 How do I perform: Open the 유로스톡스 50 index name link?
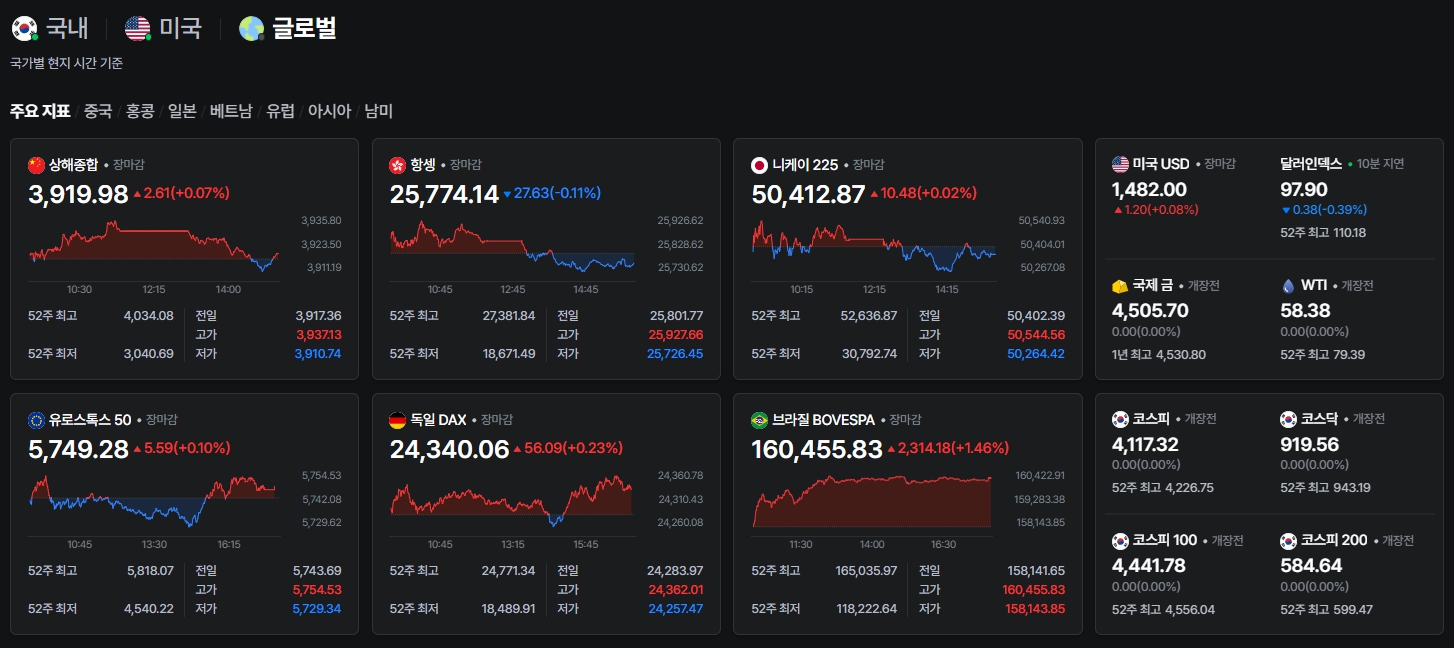pyautogui.click(x=90, y=420)
